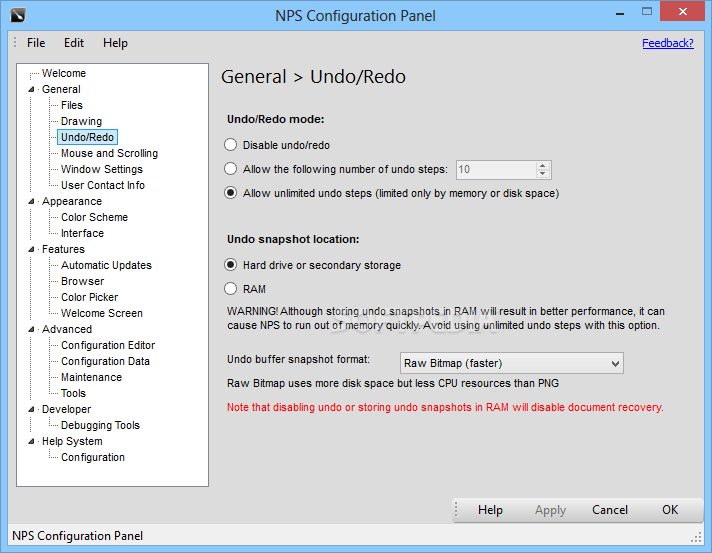Select Developer tree label
The width and height of the screenshot is (712, 553).
(x=66, y=409)
